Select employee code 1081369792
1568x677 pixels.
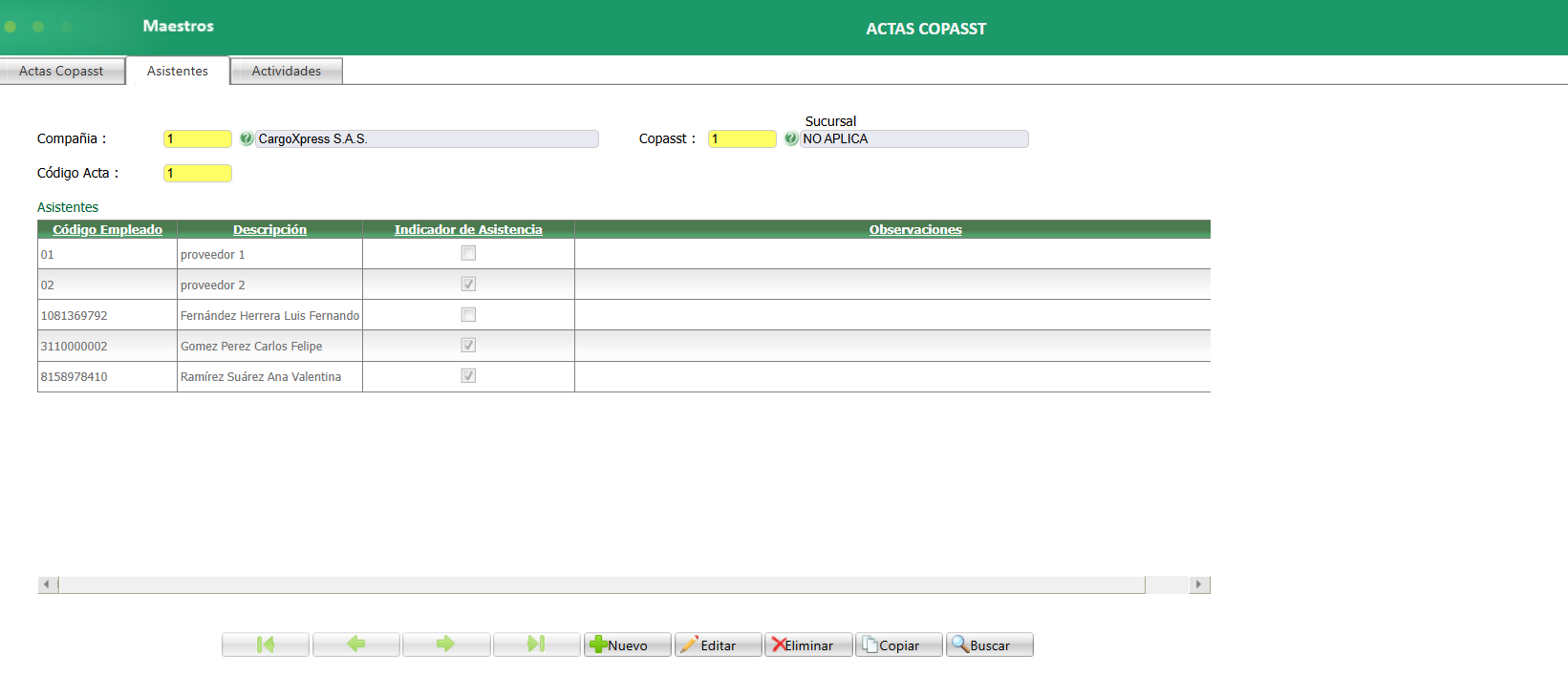[107, 315]
